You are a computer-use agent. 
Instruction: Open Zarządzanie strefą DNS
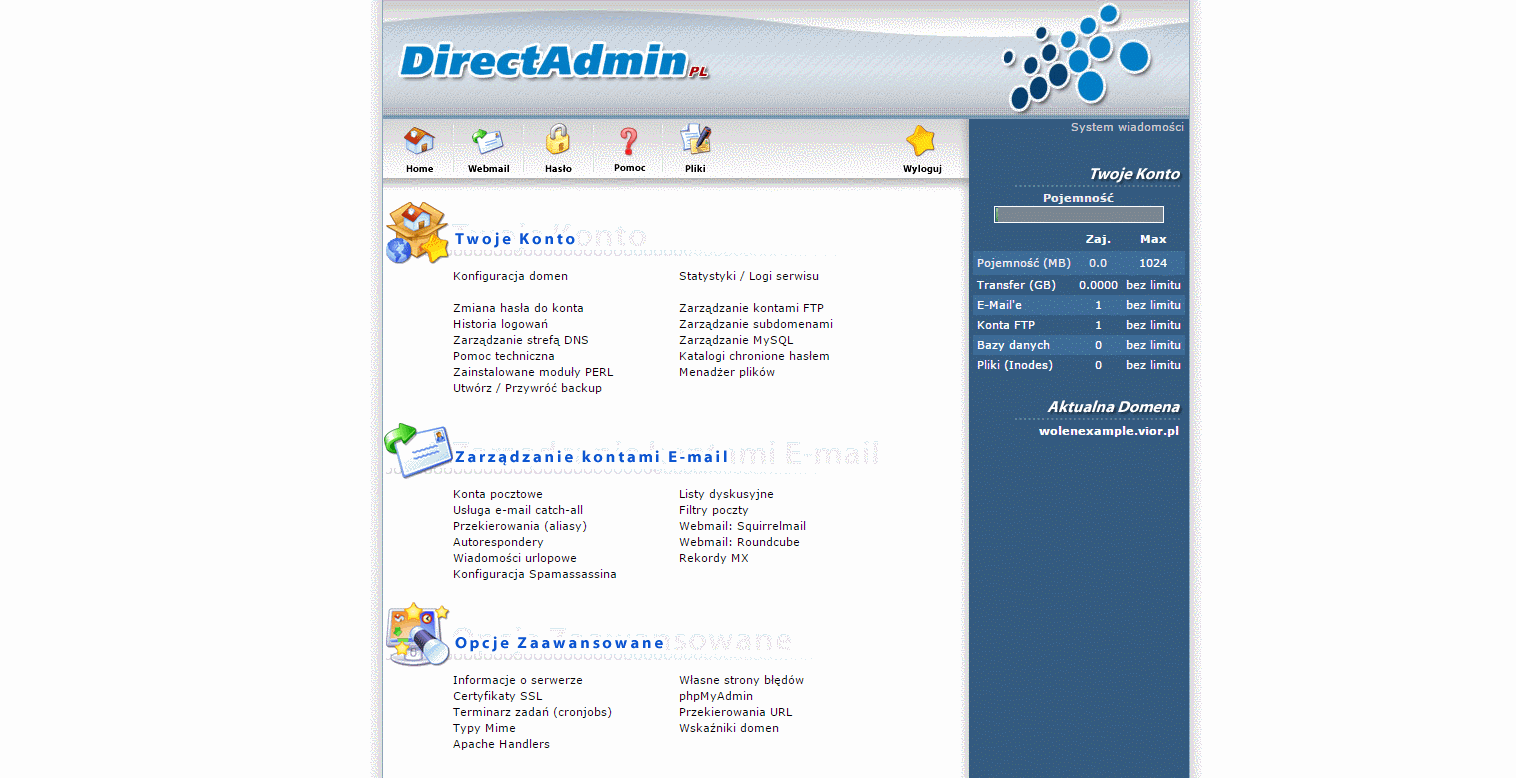[x=521, y=340]
